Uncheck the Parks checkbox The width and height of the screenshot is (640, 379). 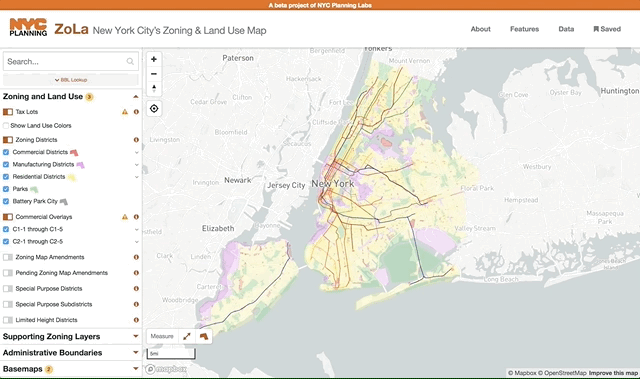(6, 189)
